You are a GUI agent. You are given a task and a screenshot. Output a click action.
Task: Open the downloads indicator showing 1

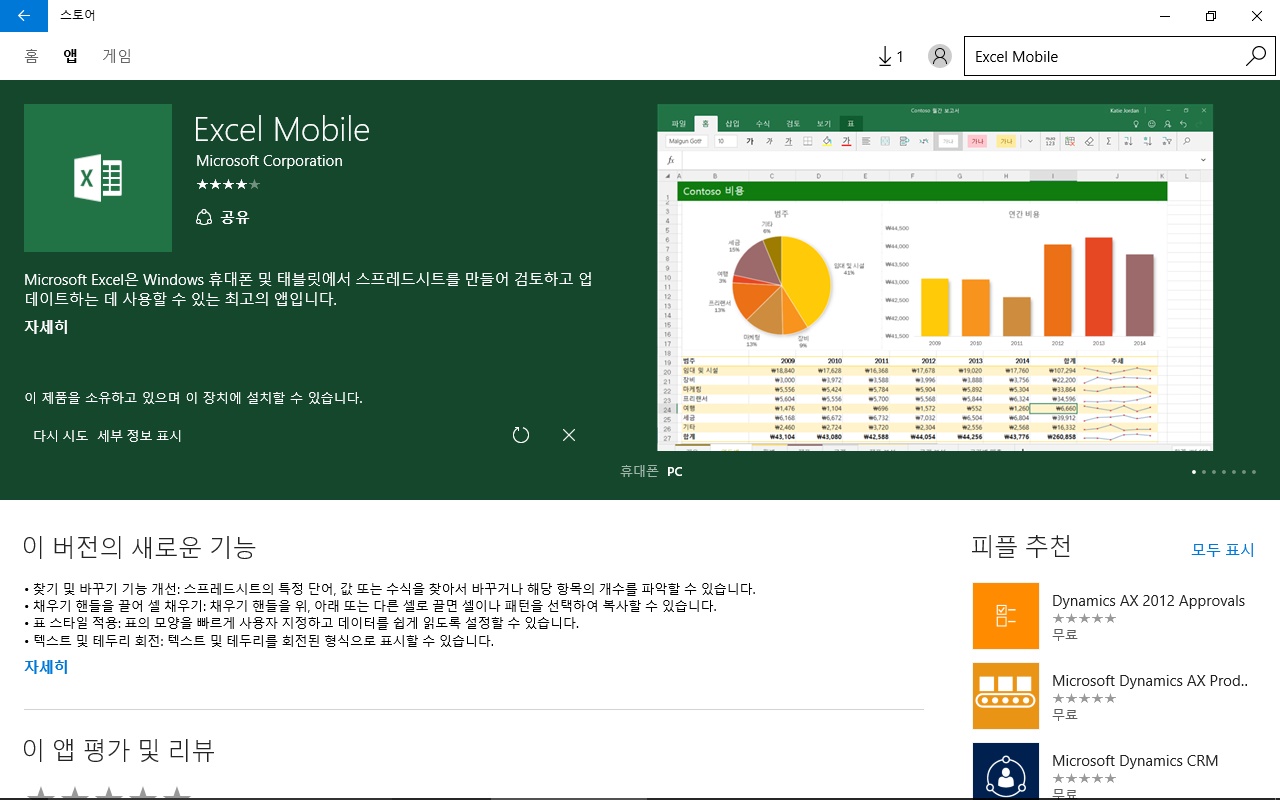pos(890,57)
